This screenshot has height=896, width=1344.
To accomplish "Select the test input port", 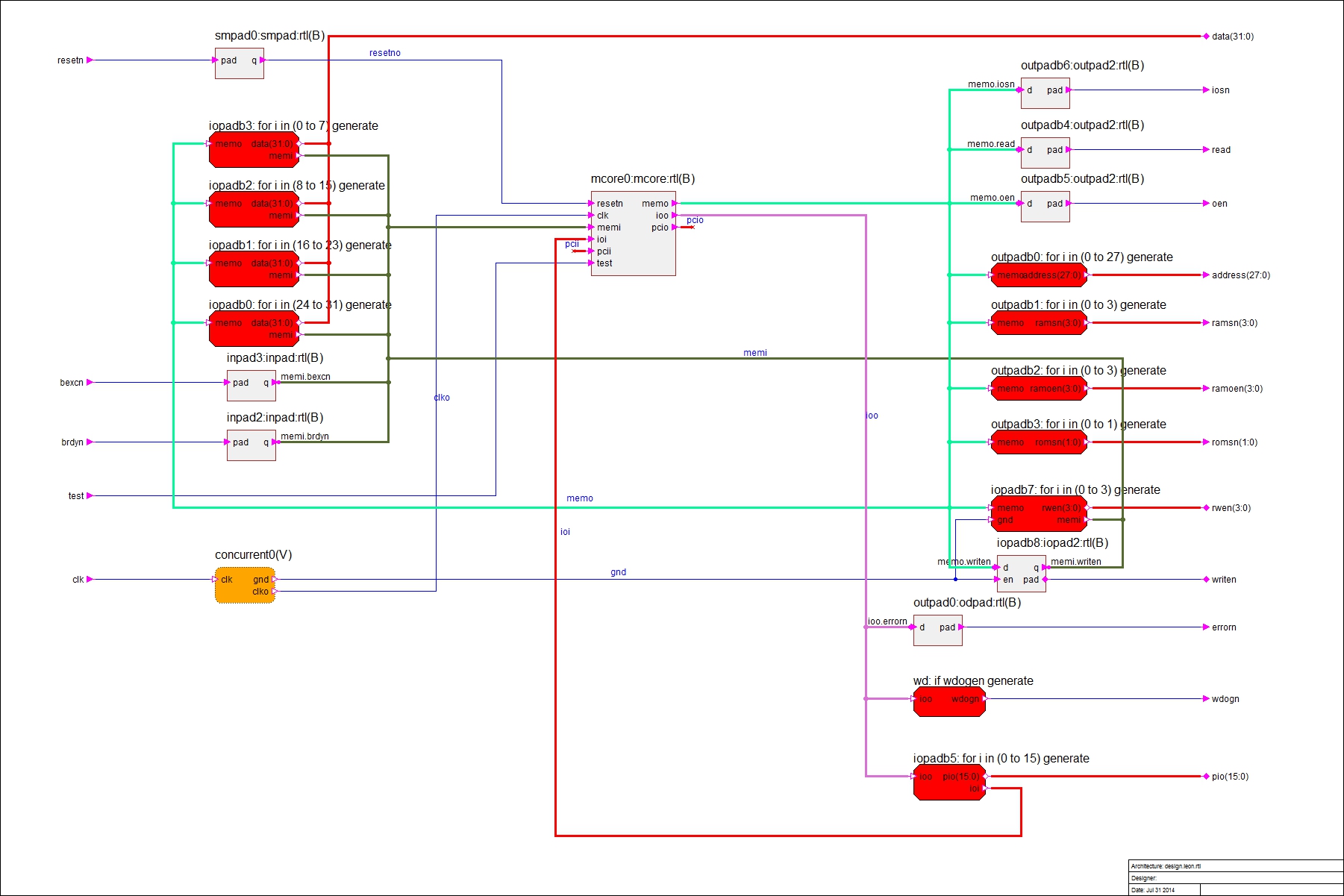I will [87, 495].
